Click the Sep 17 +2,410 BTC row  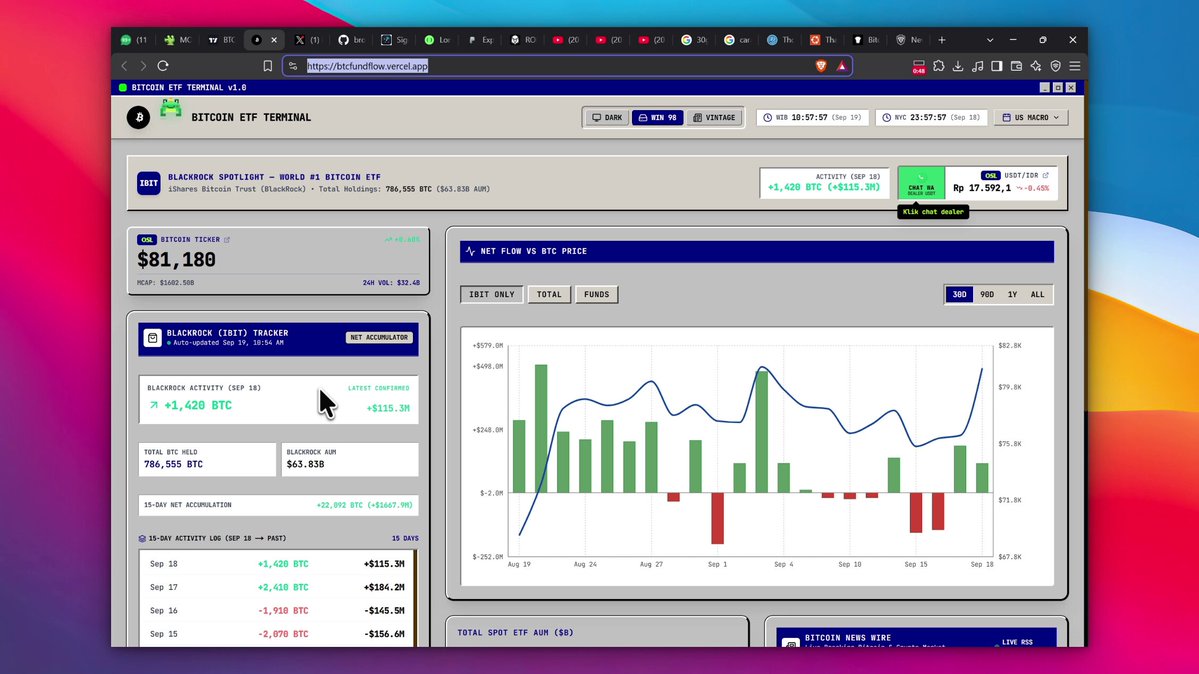278,588
